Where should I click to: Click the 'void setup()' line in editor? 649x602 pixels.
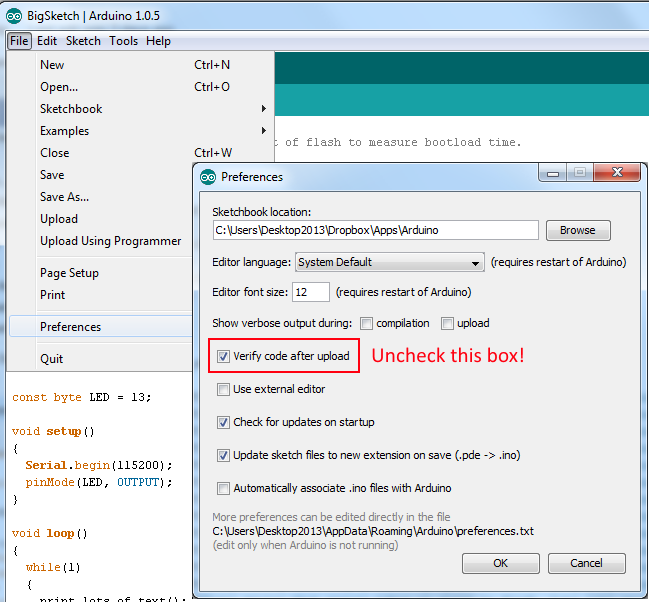[53, 431]
